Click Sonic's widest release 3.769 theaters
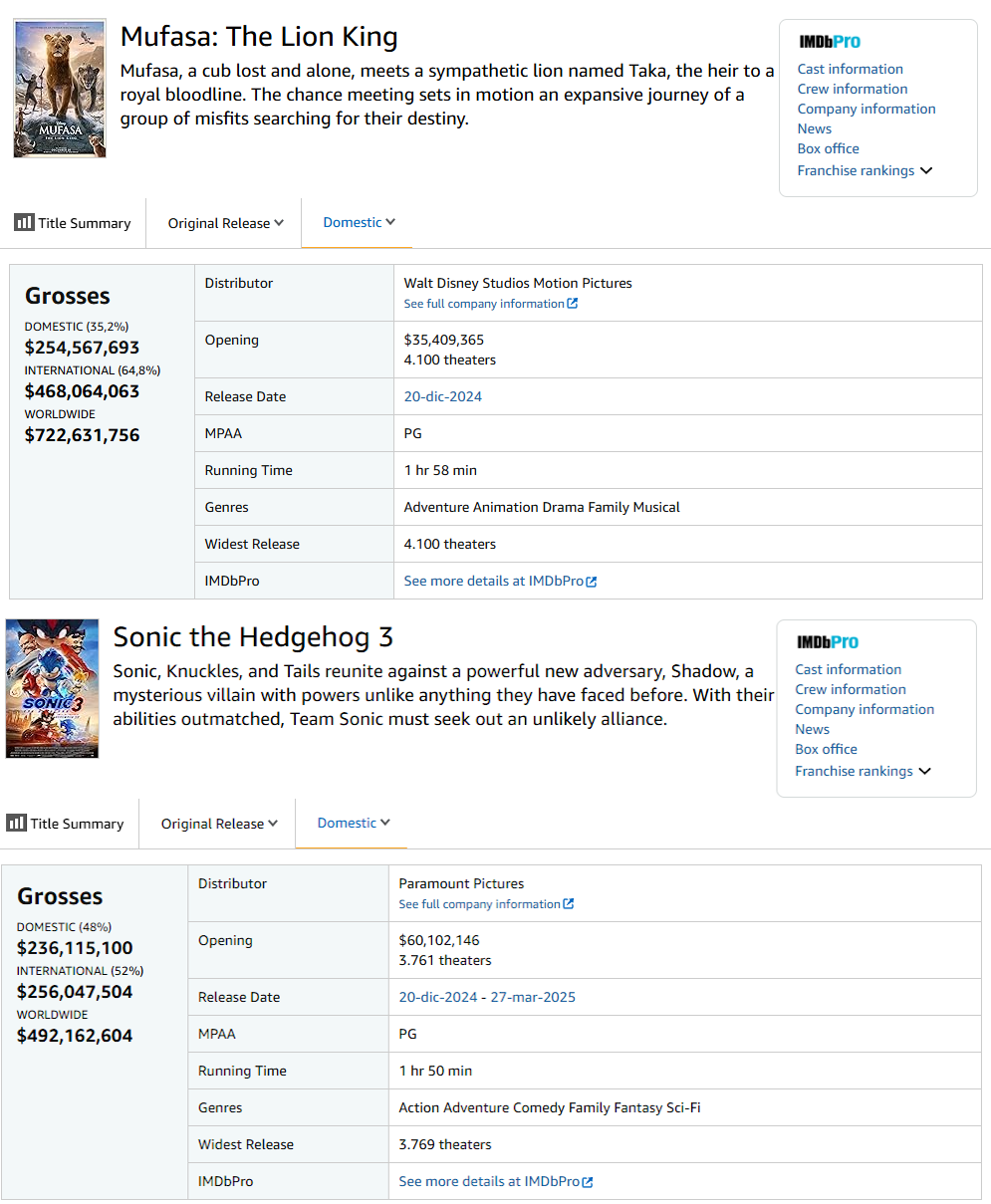The width and height of the screenshot is (991, 1204). tap(445, 1144)
